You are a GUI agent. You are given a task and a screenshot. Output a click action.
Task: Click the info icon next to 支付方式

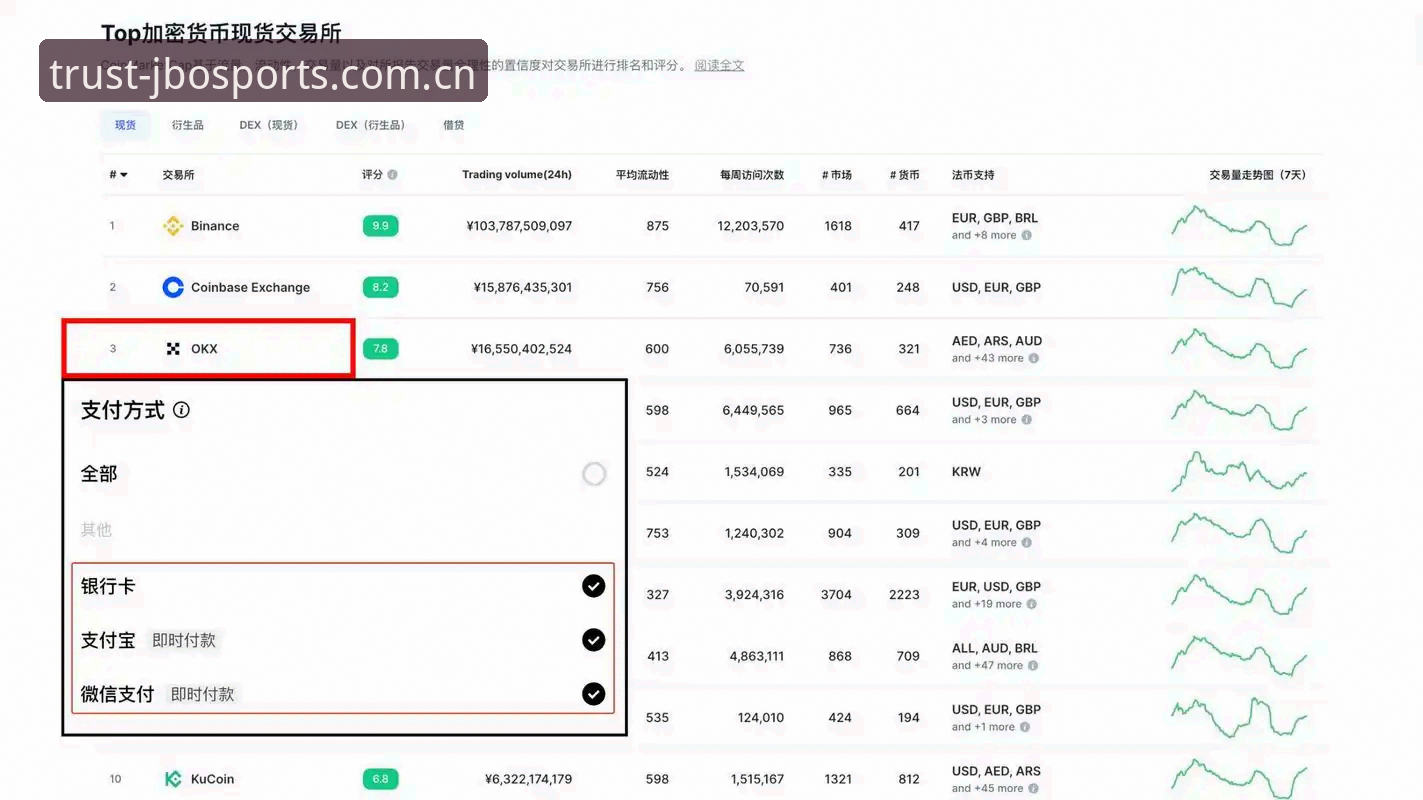click(181, 410)
